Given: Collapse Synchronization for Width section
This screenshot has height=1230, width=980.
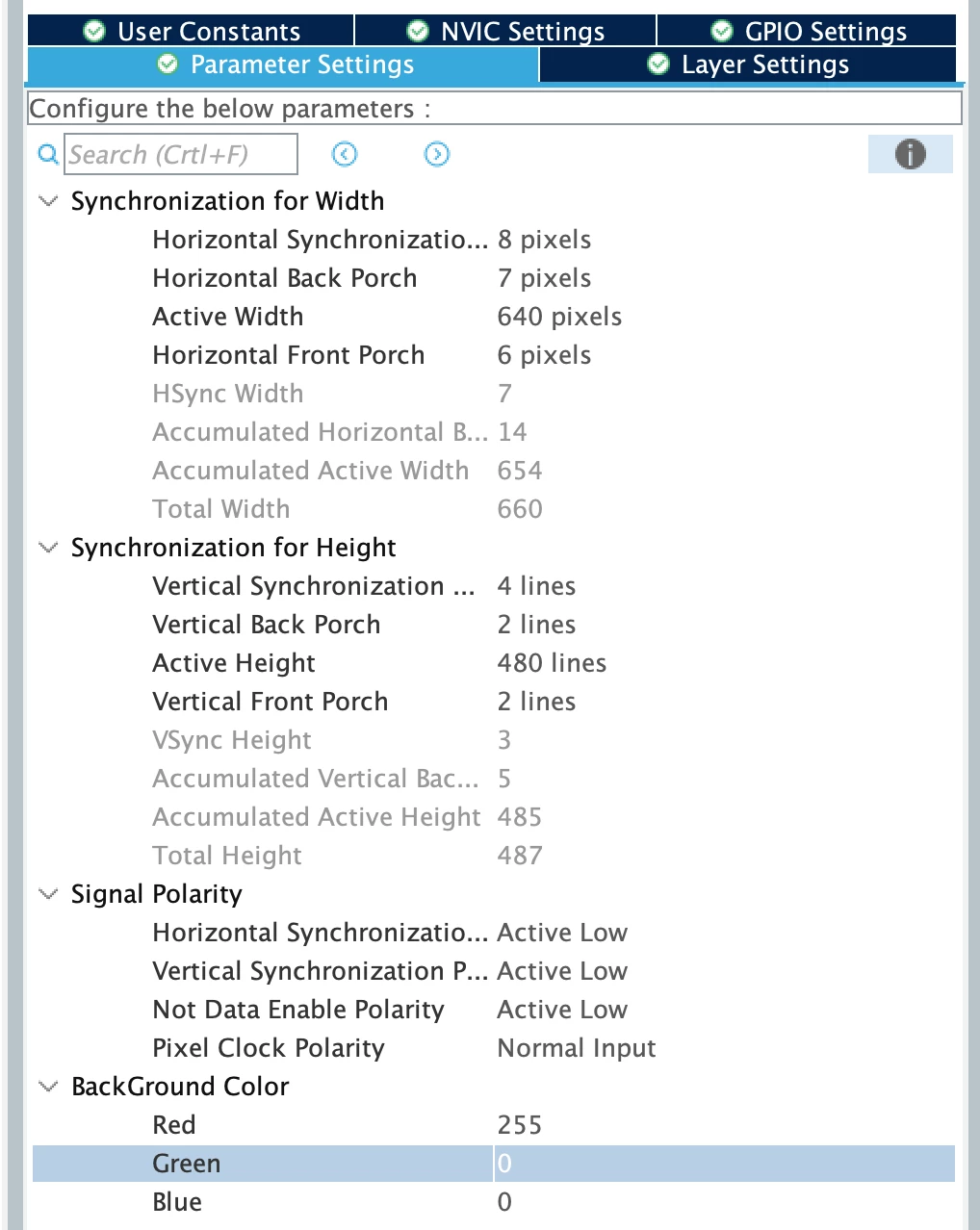Looking at the screenshot, I should tap(48, 201).
